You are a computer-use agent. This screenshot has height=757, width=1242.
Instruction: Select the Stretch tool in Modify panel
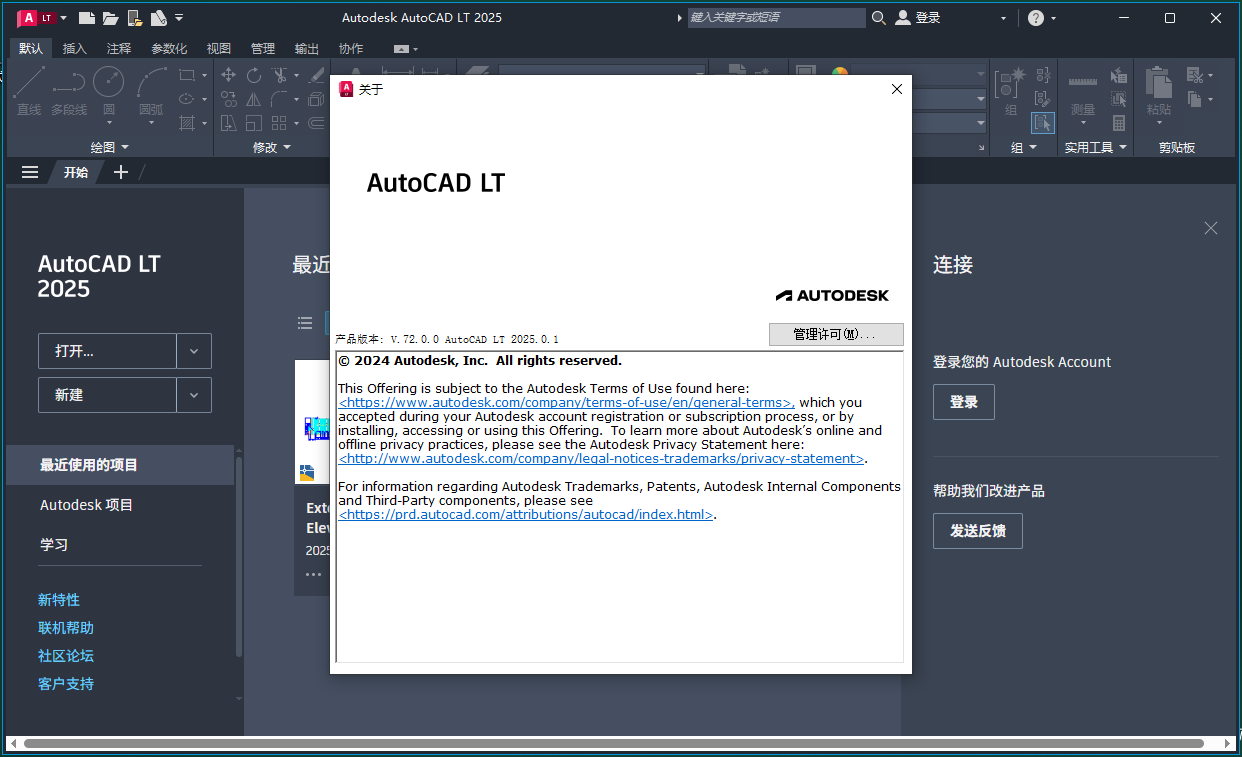coord(229,123)
